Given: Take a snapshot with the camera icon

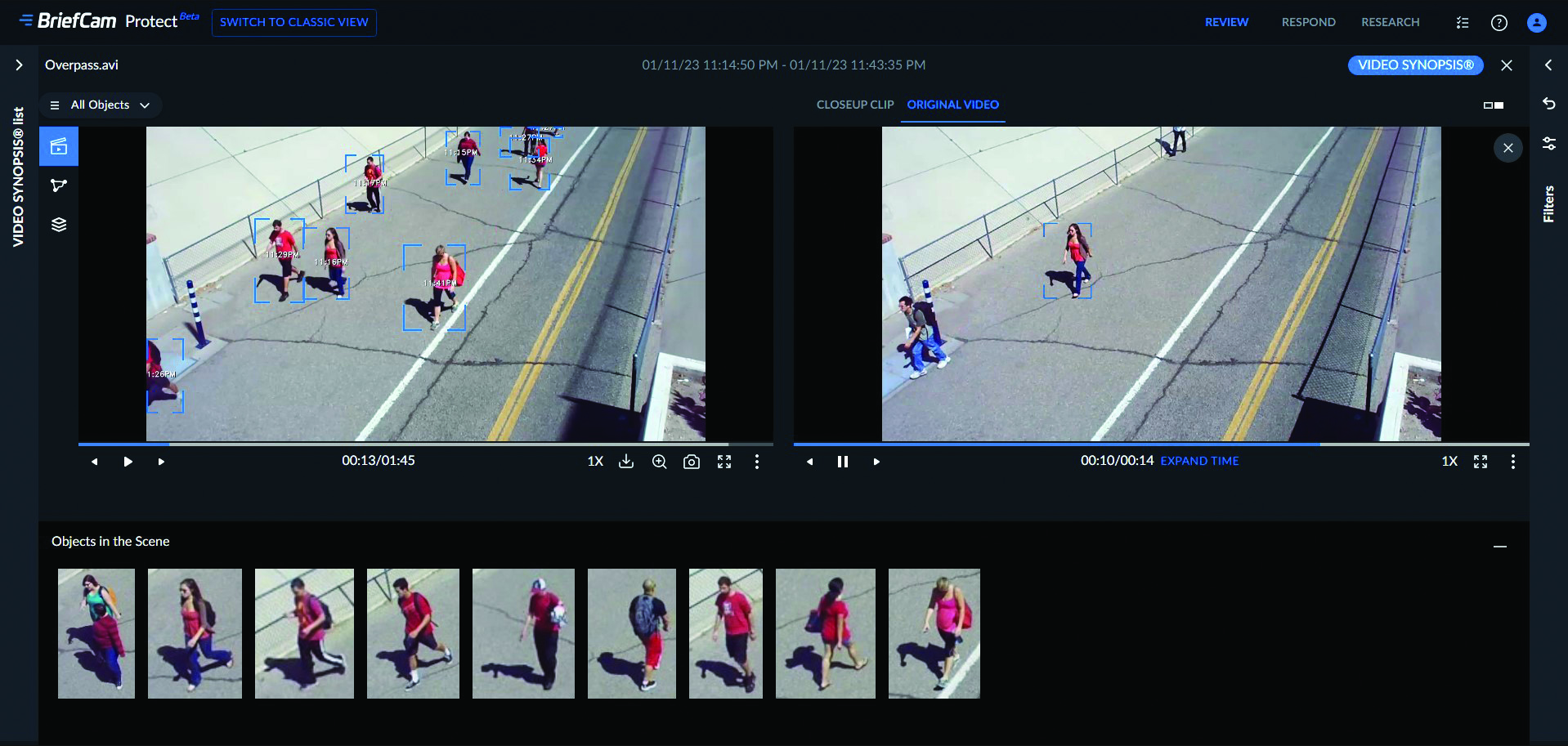Looking at the screenshot, I should pyautogui.click(x=692, y=462).
